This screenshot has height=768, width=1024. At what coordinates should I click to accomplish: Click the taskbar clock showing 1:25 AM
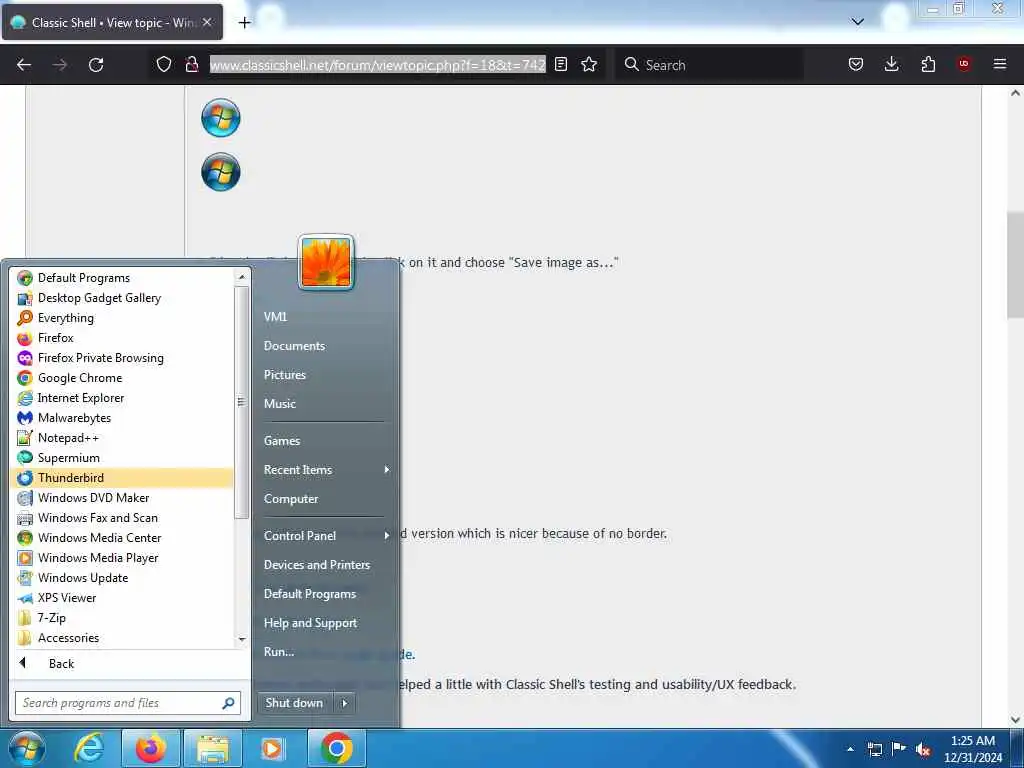click(973, 749)
